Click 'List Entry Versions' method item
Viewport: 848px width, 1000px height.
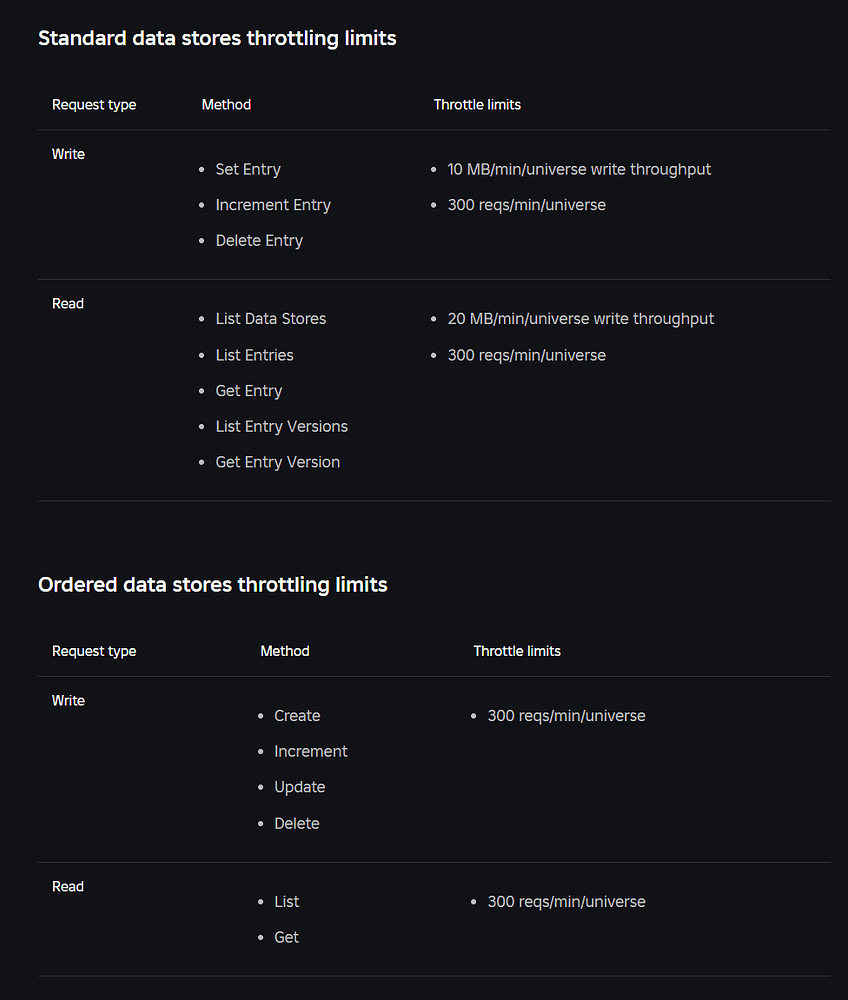281,427
